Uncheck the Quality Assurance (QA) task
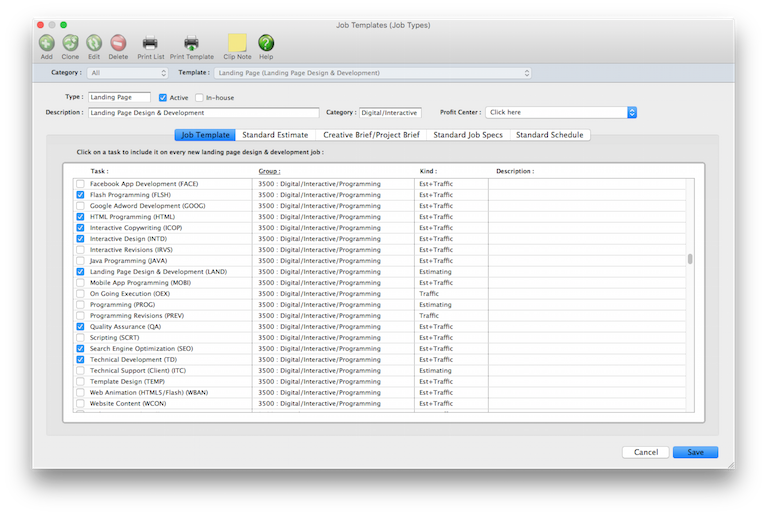The image size is (767, 515). tap(80, 327)
